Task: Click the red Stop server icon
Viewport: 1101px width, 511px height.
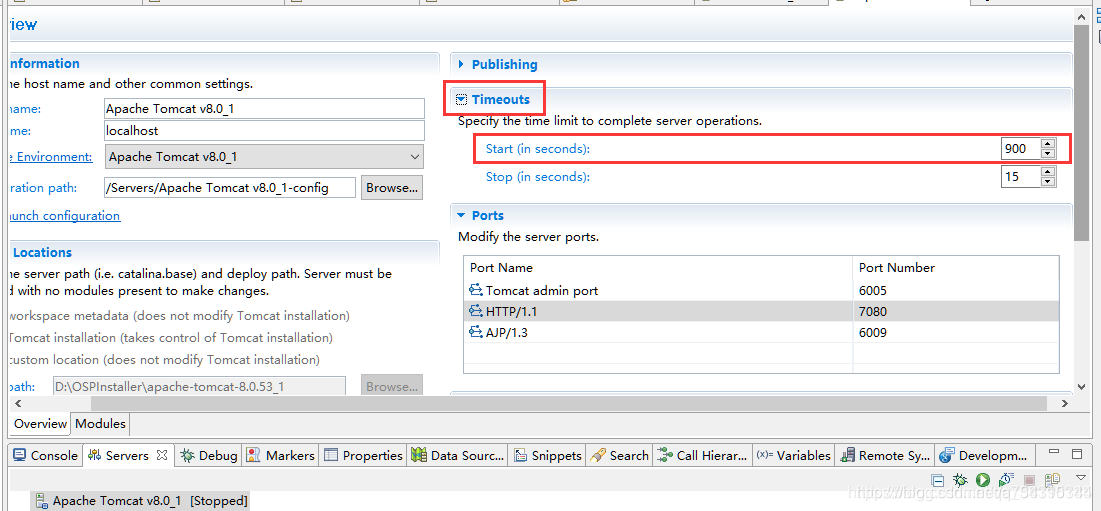Action: pos(1029,480)
